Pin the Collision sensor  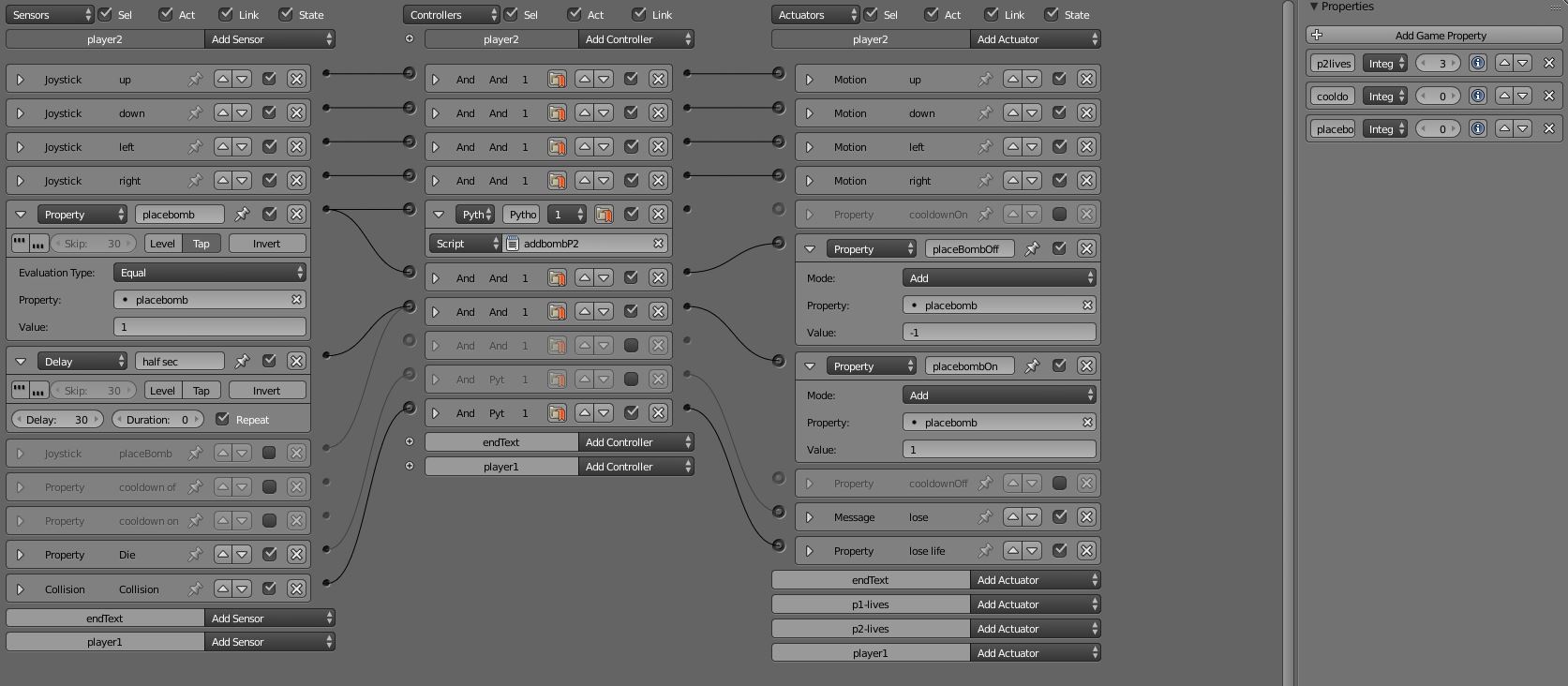point(195,589)
